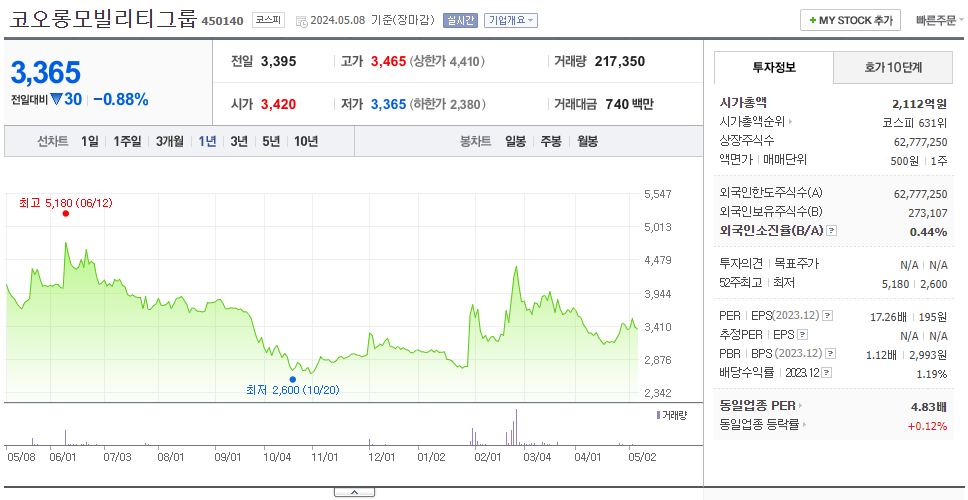Click stock code 450140
This screenshot has height=500, width=968.
(222, 22)
